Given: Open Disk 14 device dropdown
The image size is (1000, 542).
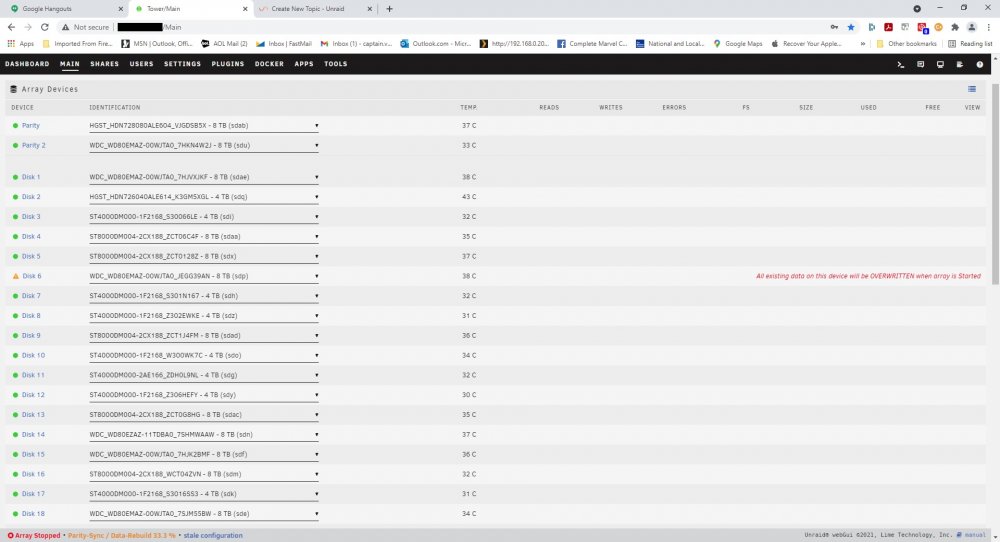Looking at the screenshot, I should point(203,434).
